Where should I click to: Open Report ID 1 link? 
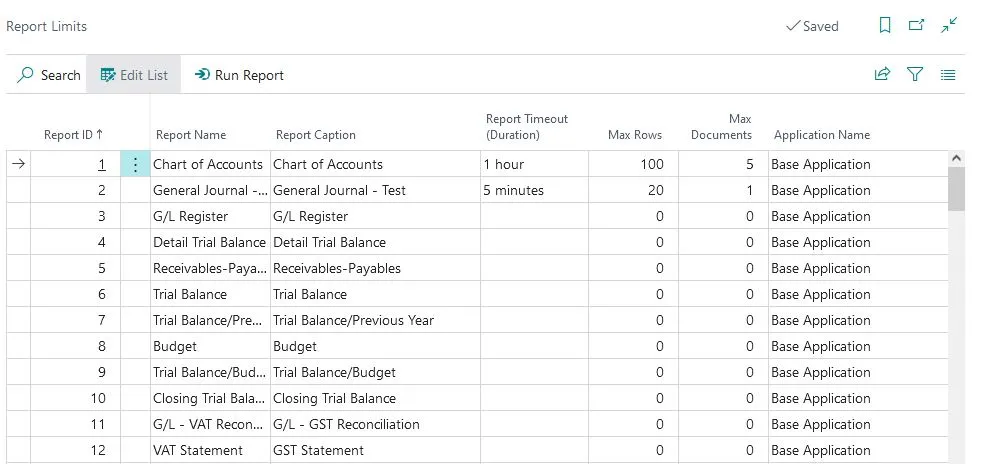[x=101, y=164]
